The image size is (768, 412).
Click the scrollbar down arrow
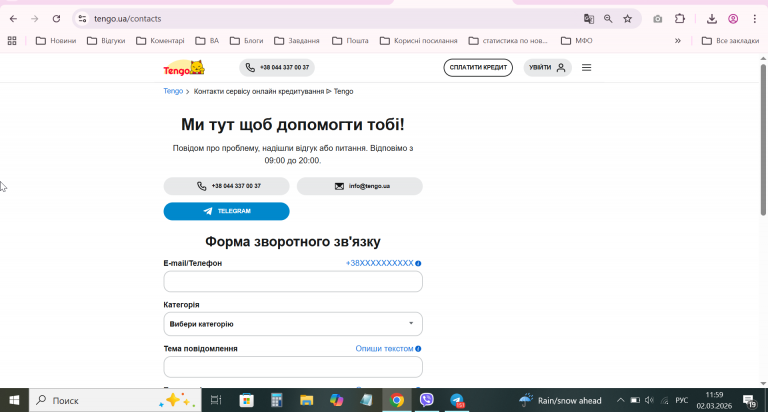click(x=763, y=384)
